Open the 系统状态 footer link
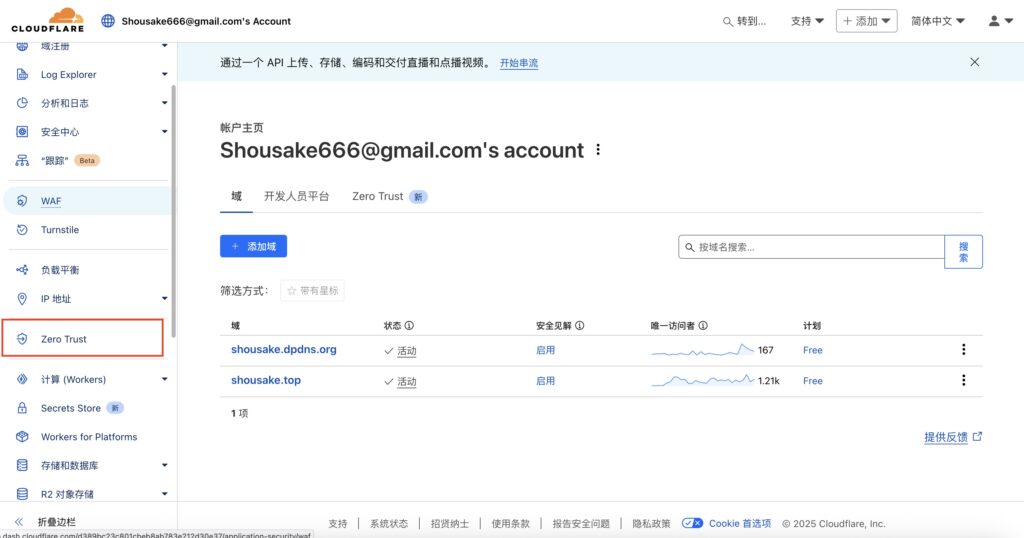 389,524
